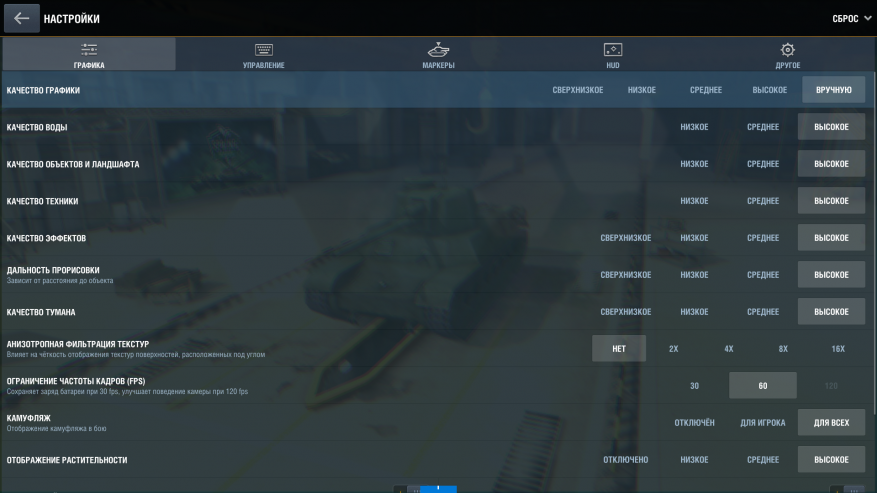Limit FPS to 30

pyautogui.click(x=694, y=386)
